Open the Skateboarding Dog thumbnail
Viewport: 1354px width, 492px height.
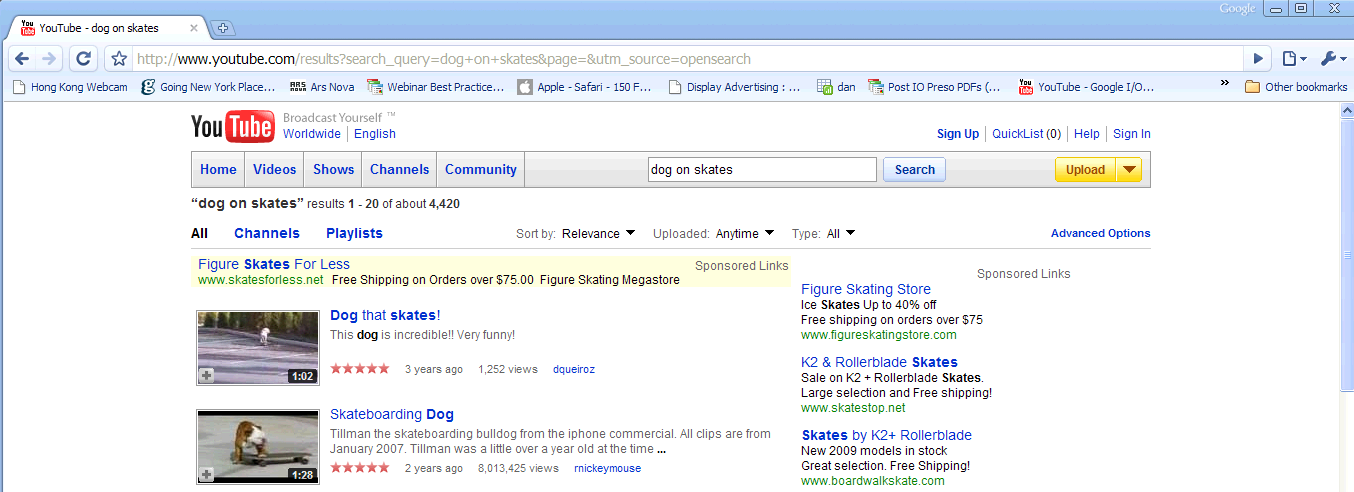pos(258,447)
